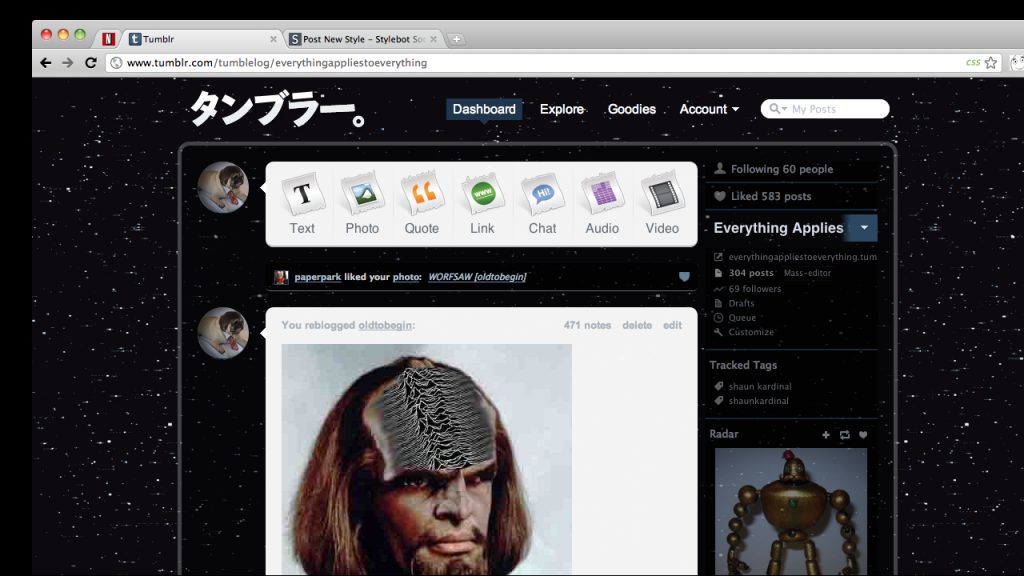The image size is (1024, 576).
Task: Open the Radar robot image
Action: [x=791, y=512]
